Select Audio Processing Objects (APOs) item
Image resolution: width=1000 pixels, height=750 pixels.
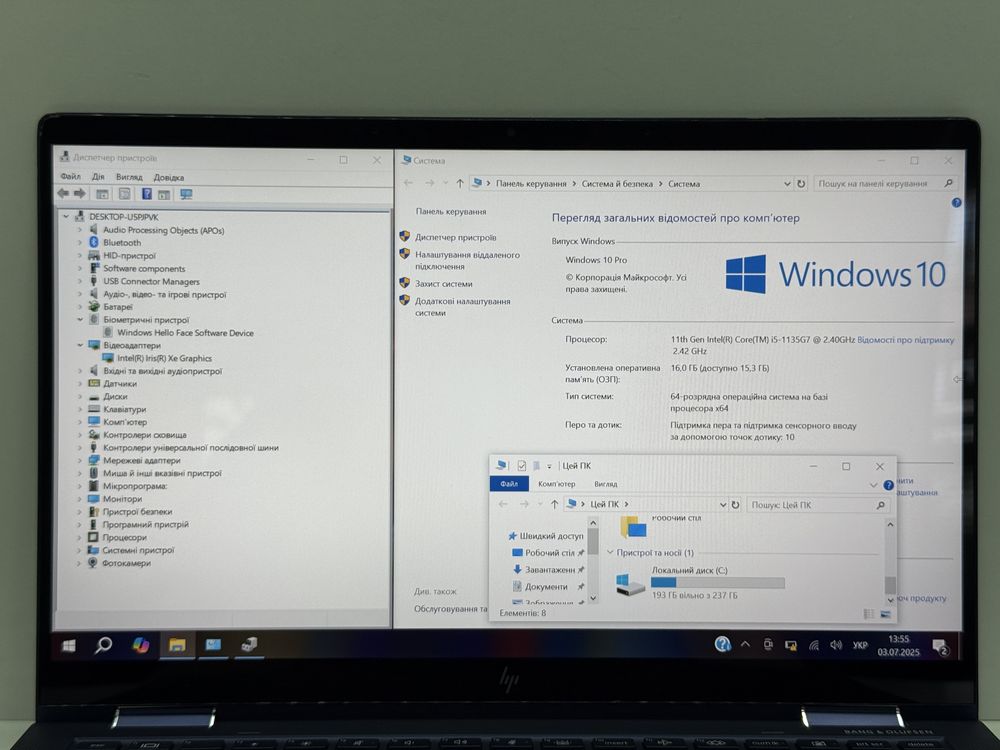pos(163,230)
